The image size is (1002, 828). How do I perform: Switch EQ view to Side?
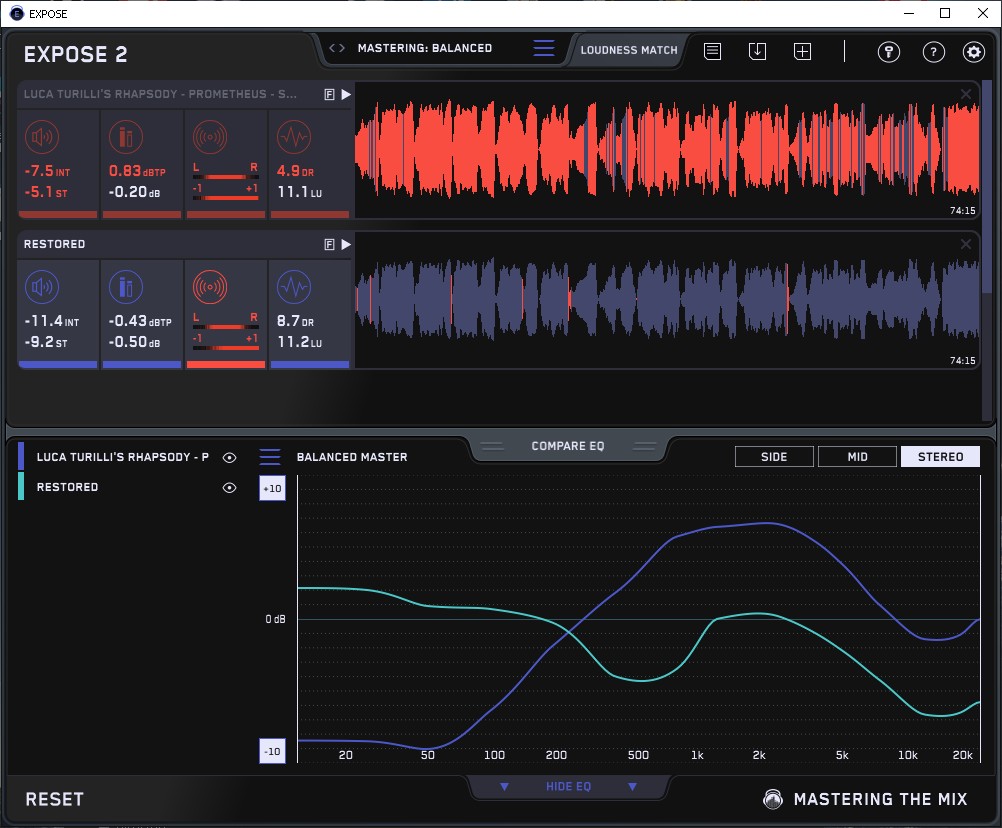pyautogui.click(x=774, y=457)
